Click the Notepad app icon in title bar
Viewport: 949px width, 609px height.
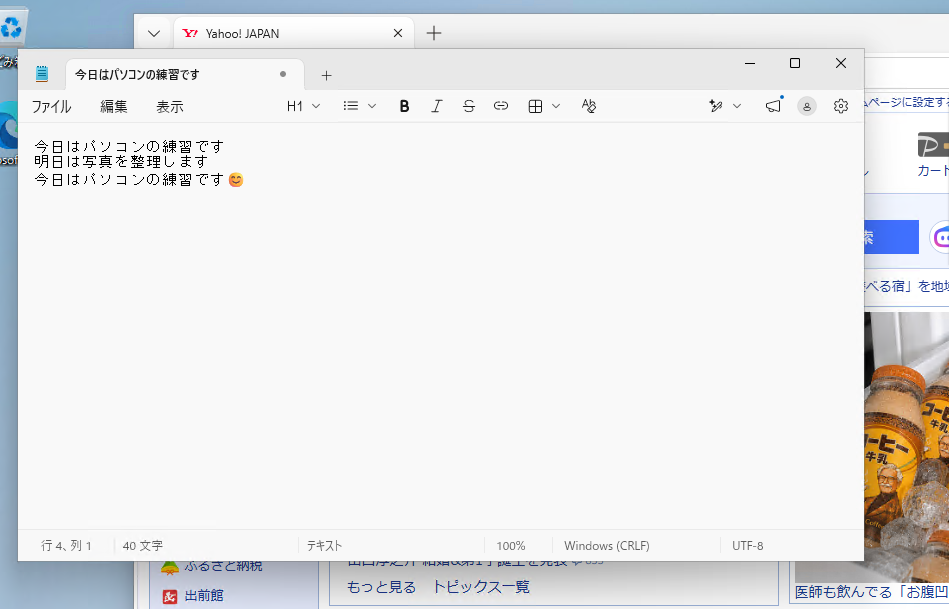point(42,74)
